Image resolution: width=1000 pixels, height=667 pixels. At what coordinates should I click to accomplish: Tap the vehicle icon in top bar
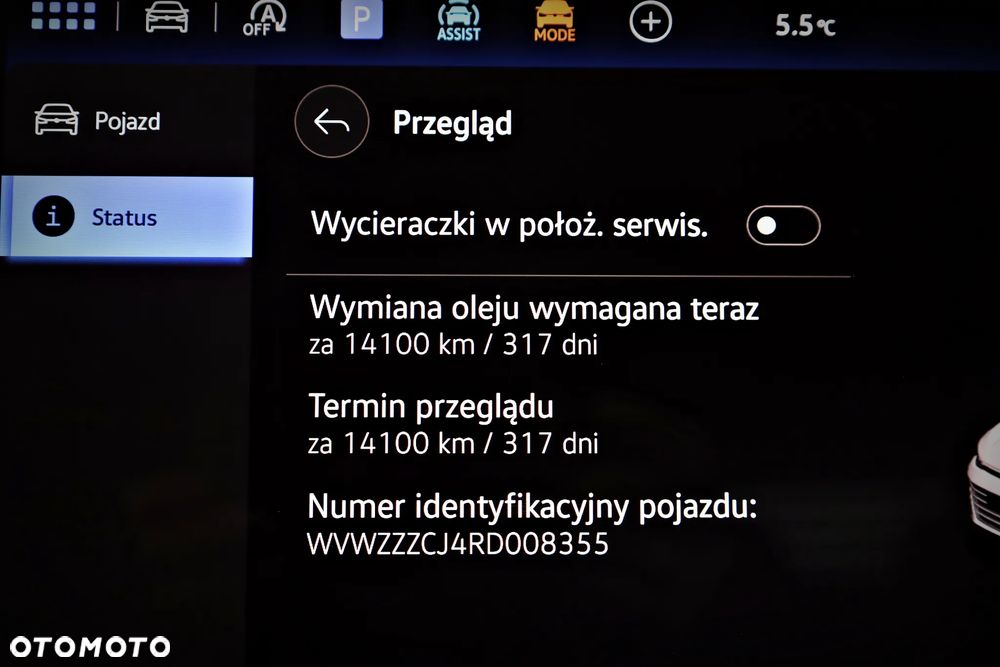[166, 17]
